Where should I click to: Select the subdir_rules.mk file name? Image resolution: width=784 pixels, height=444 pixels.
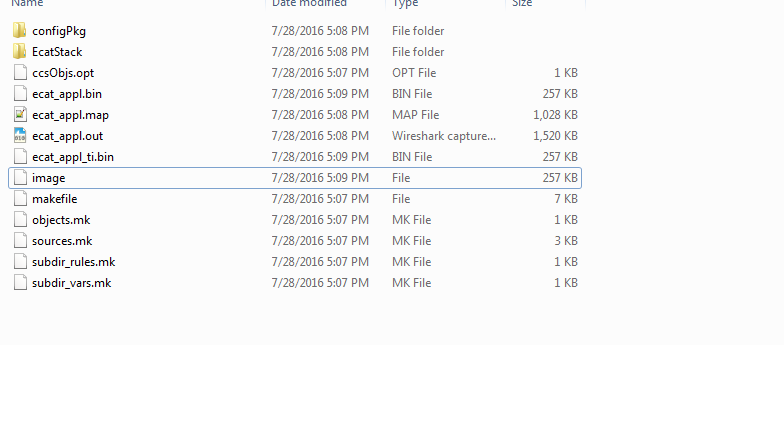(x=73, y=262)
